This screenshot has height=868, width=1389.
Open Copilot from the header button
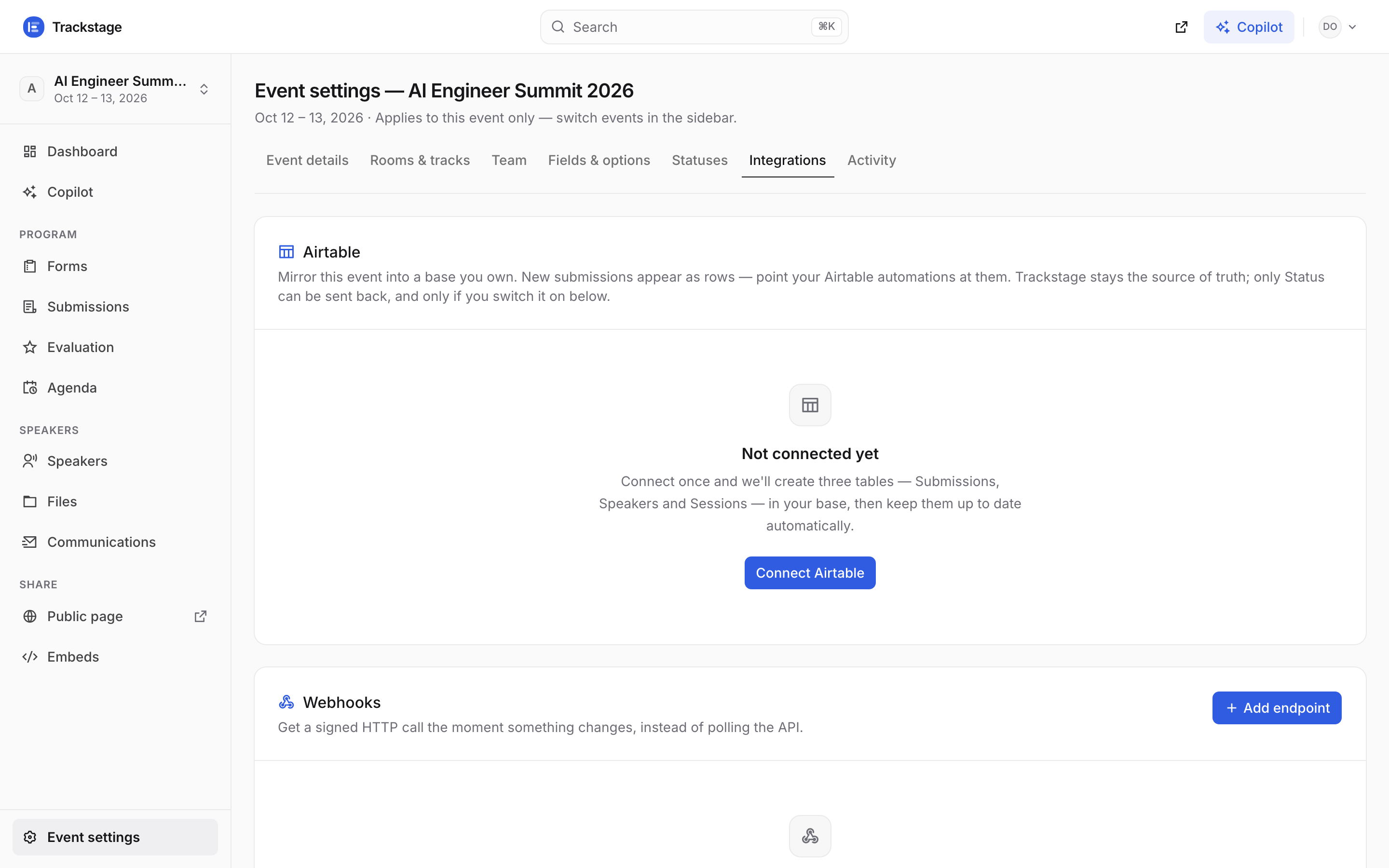point(1248,27)
